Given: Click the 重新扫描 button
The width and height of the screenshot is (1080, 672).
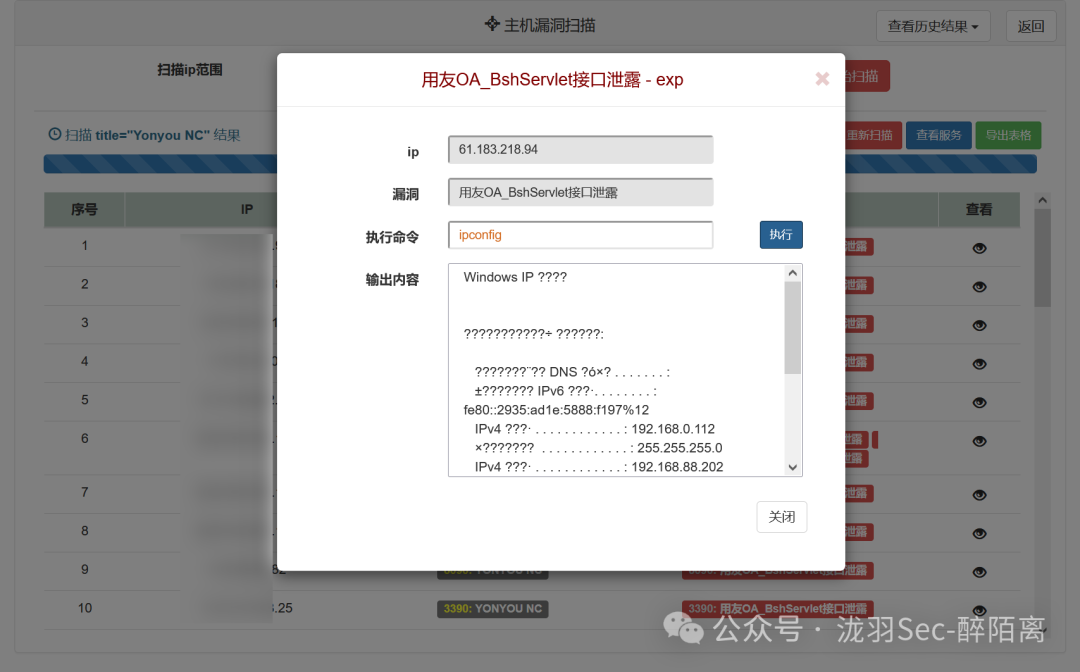Looking at the screenshot, I should (870, 135).
